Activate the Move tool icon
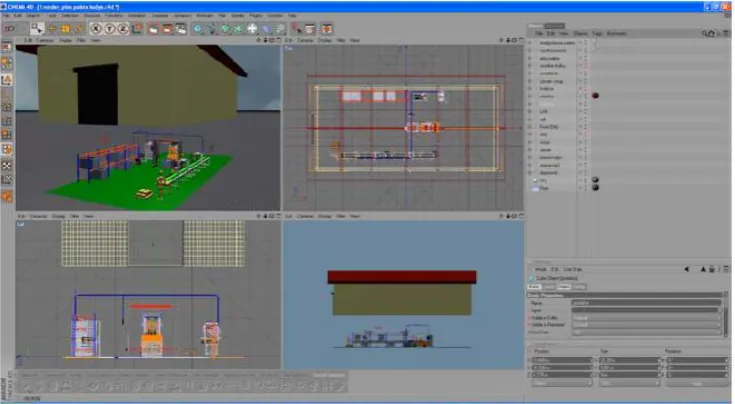Screen dimensions: 735x404 52,29
